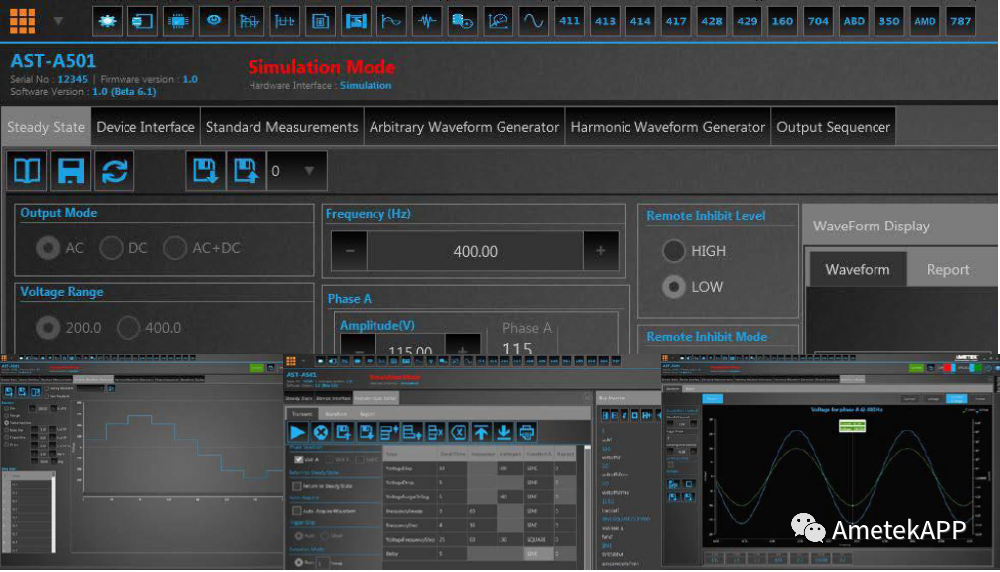Click the Simulation hardware interface link
This screenshot has height=572, width=1000.
365,85
